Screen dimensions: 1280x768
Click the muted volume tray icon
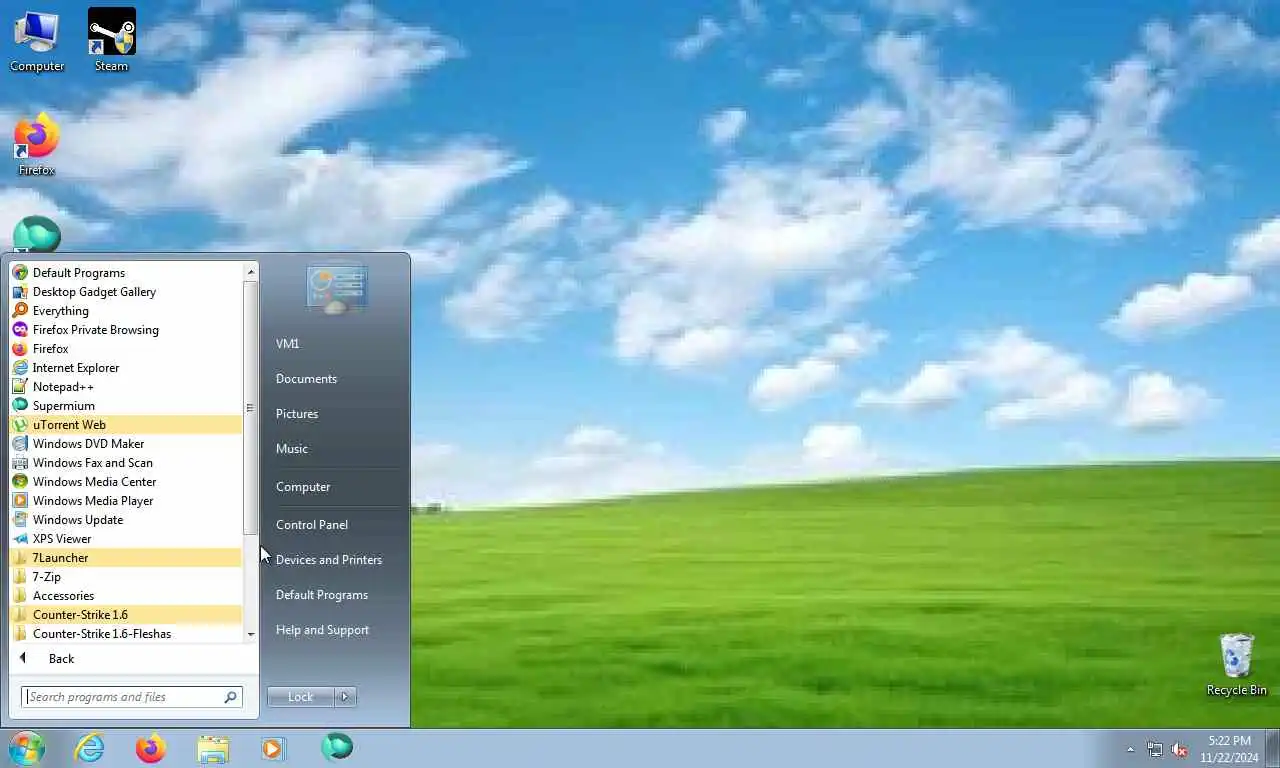pos(1179,749)
